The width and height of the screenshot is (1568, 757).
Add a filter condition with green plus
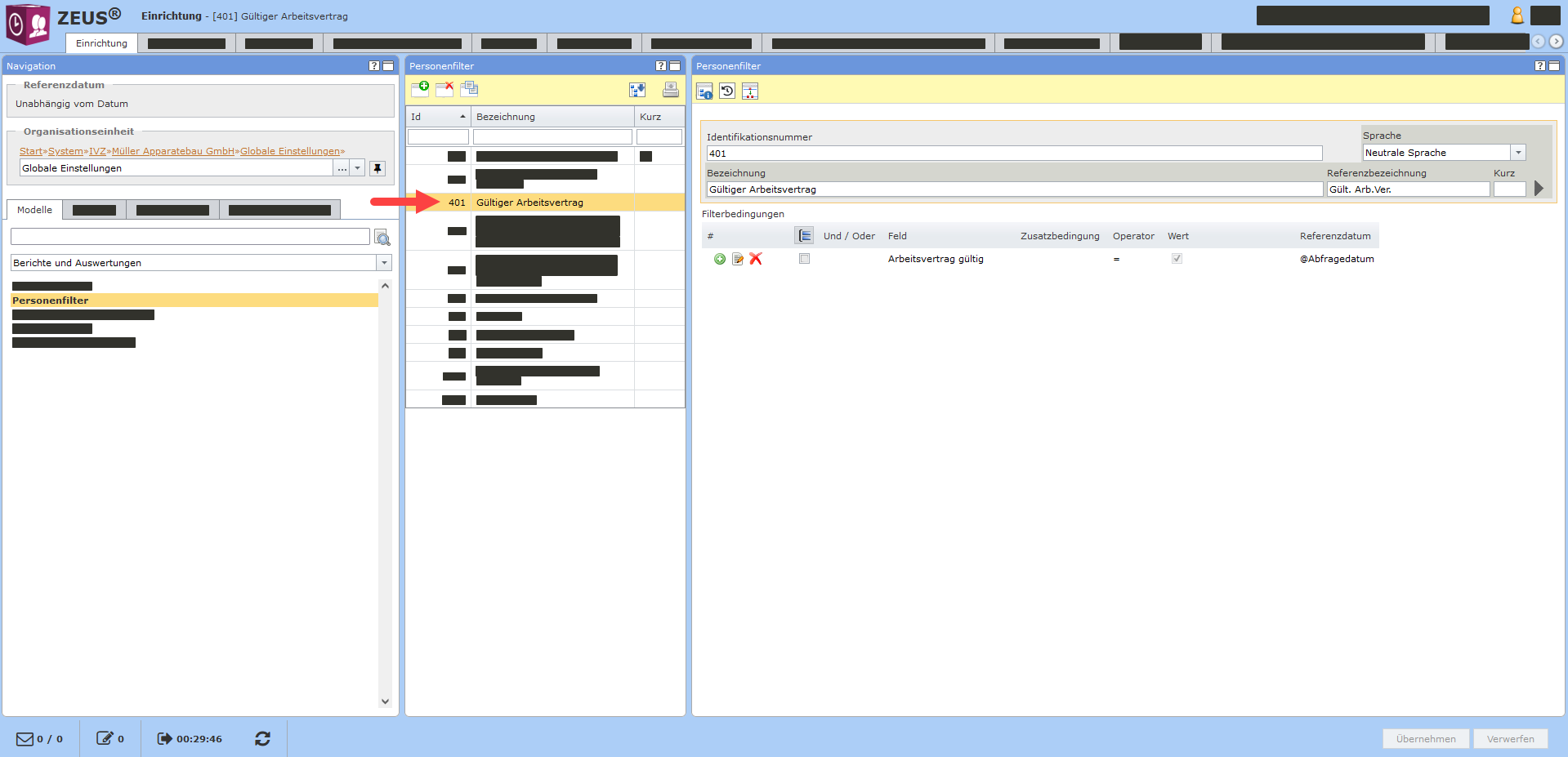(x=720, y=259)
